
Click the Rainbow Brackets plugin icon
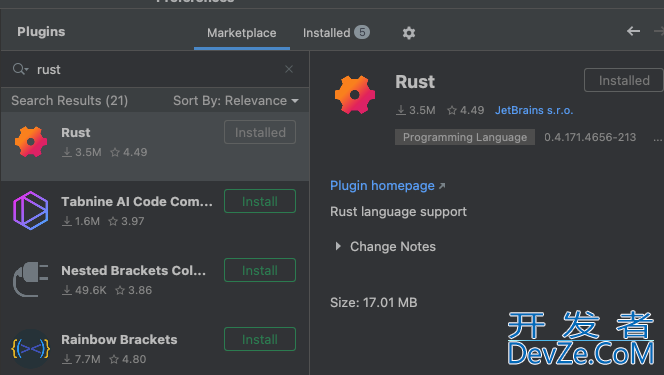click(x=30, y=348)
